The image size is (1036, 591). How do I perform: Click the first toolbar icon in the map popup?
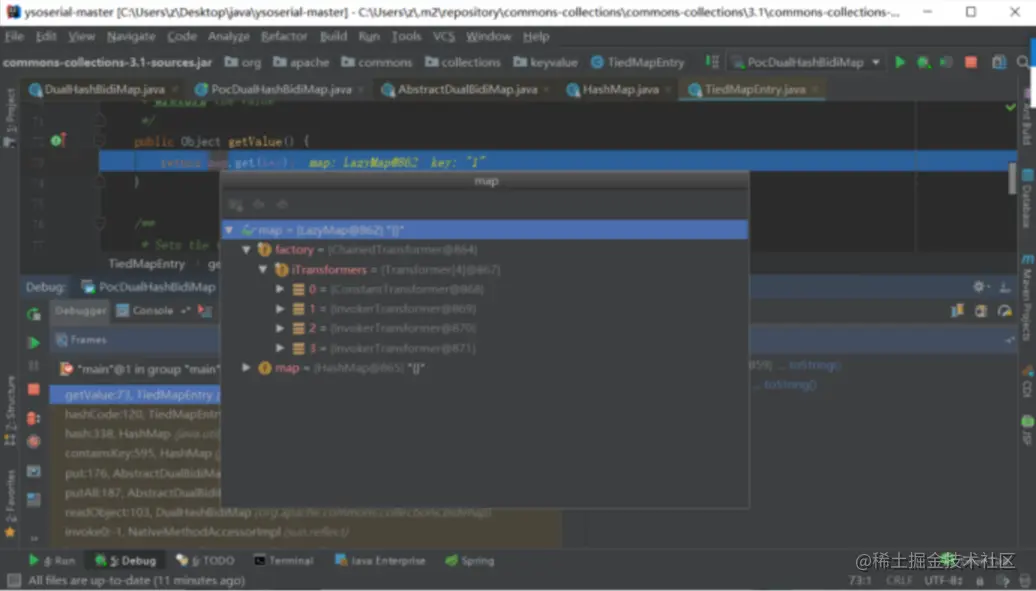coord(236,204)
